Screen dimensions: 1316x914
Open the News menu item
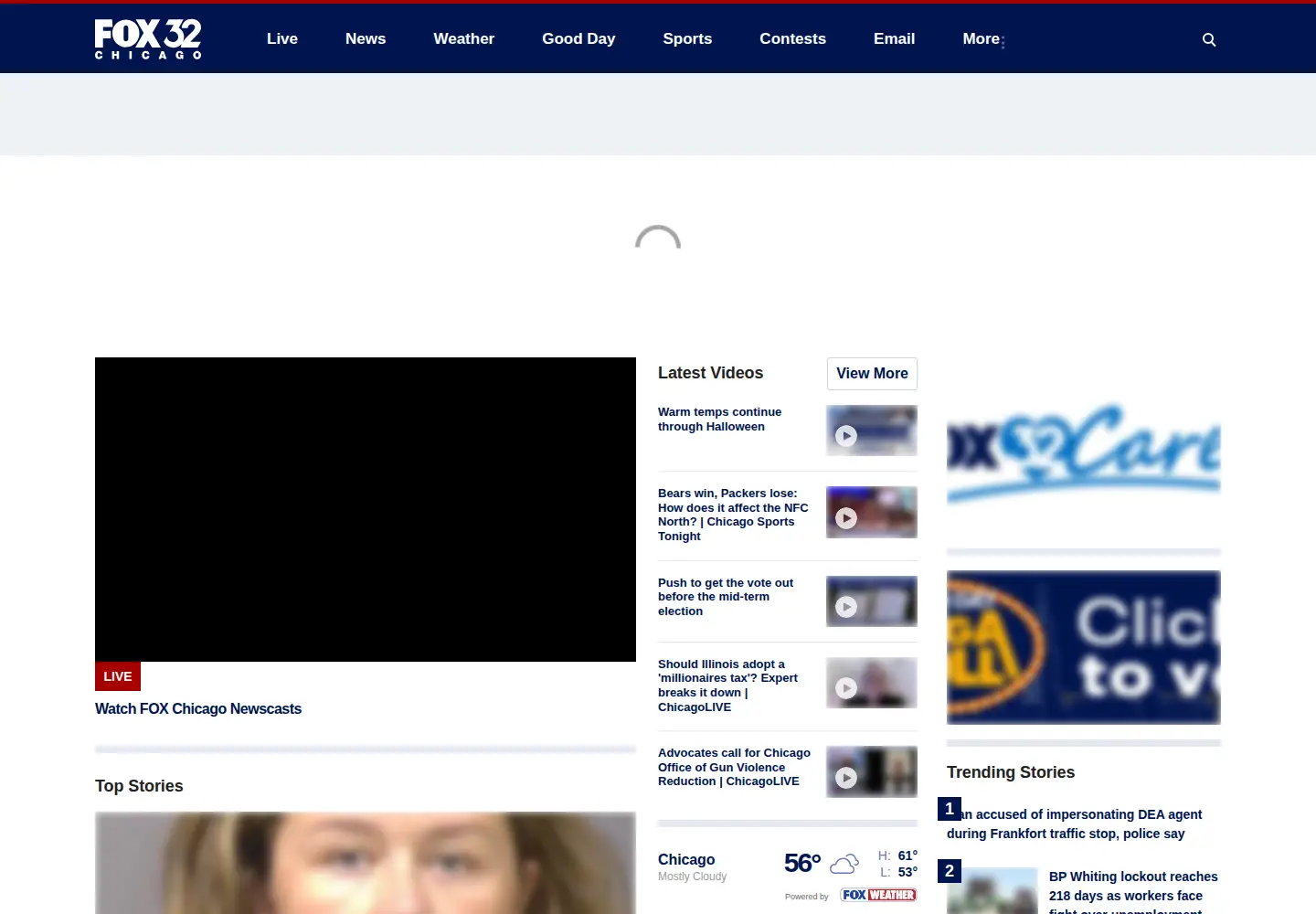[366, 38]
